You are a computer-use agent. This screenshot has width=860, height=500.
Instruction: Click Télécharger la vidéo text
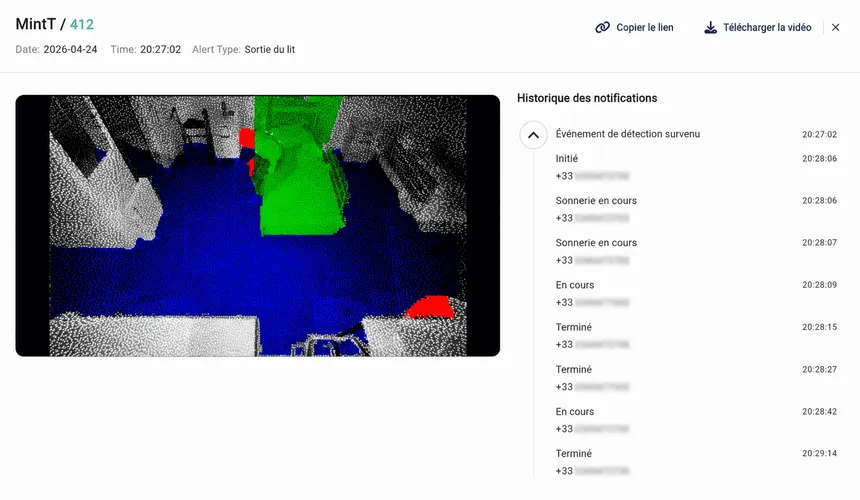[767, 27]
